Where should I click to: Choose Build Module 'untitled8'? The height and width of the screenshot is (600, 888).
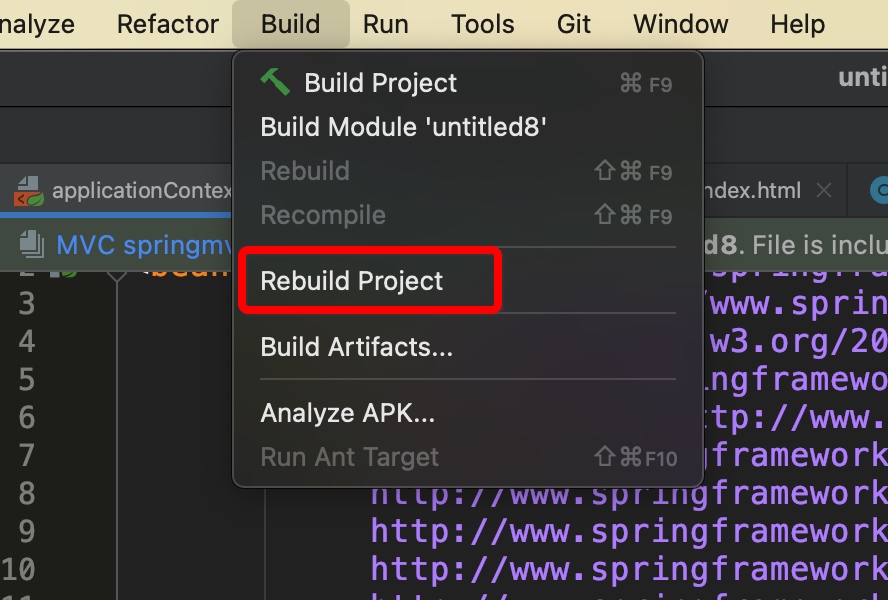tap(403, 127)
